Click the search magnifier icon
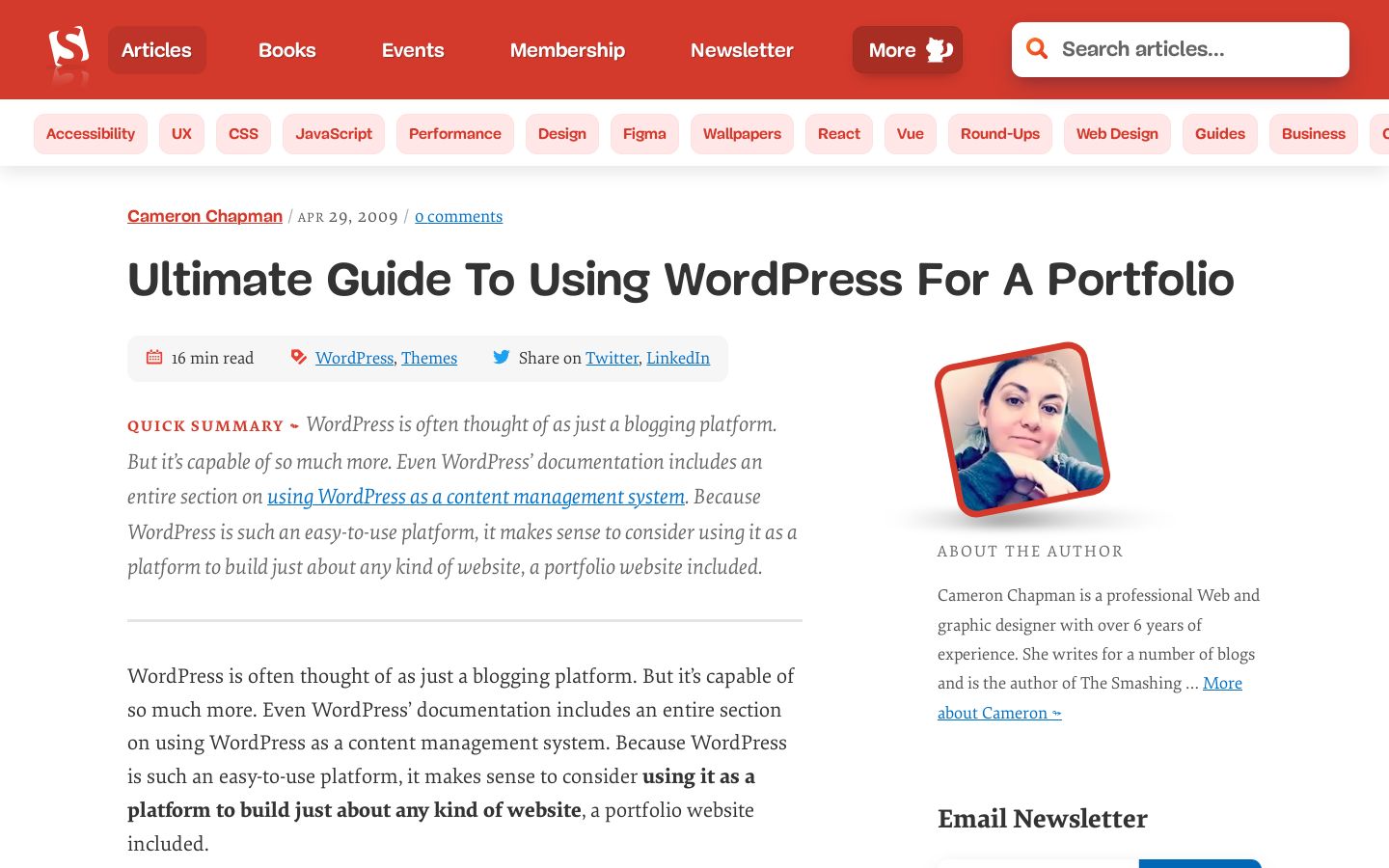This screenshot has width=1389, height=868. 1037,49
